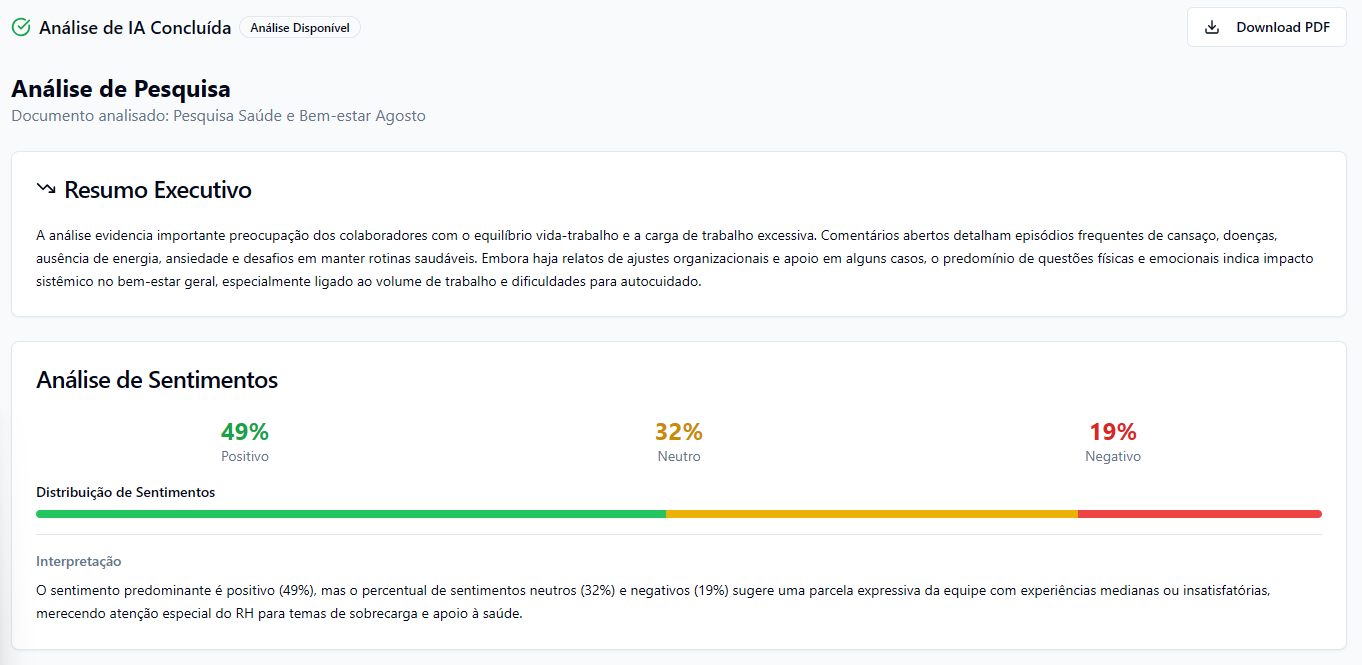
Task: Click the Análise de IA Concluída label
Action: (135, 28)
